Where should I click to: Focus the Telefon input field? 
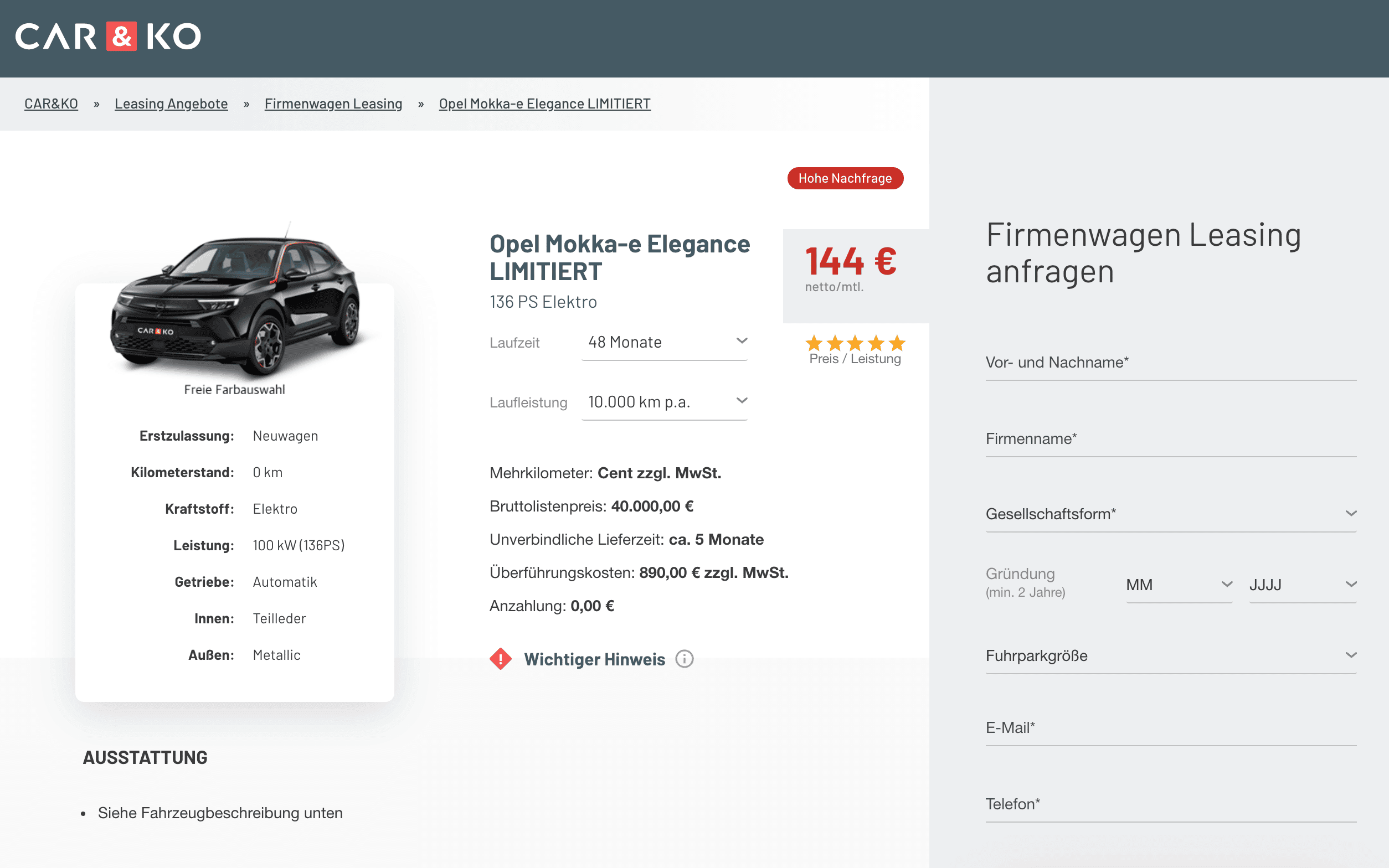(1171, 804)
